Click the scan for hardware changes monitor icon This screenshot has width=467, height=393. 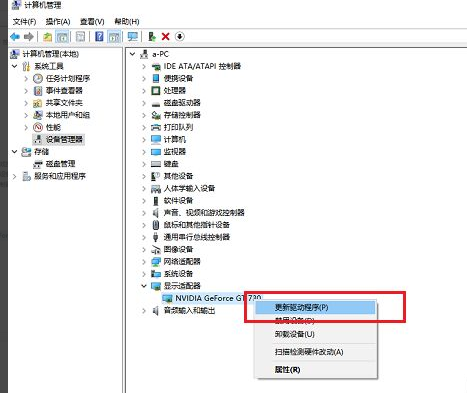[x=132, y=37]
